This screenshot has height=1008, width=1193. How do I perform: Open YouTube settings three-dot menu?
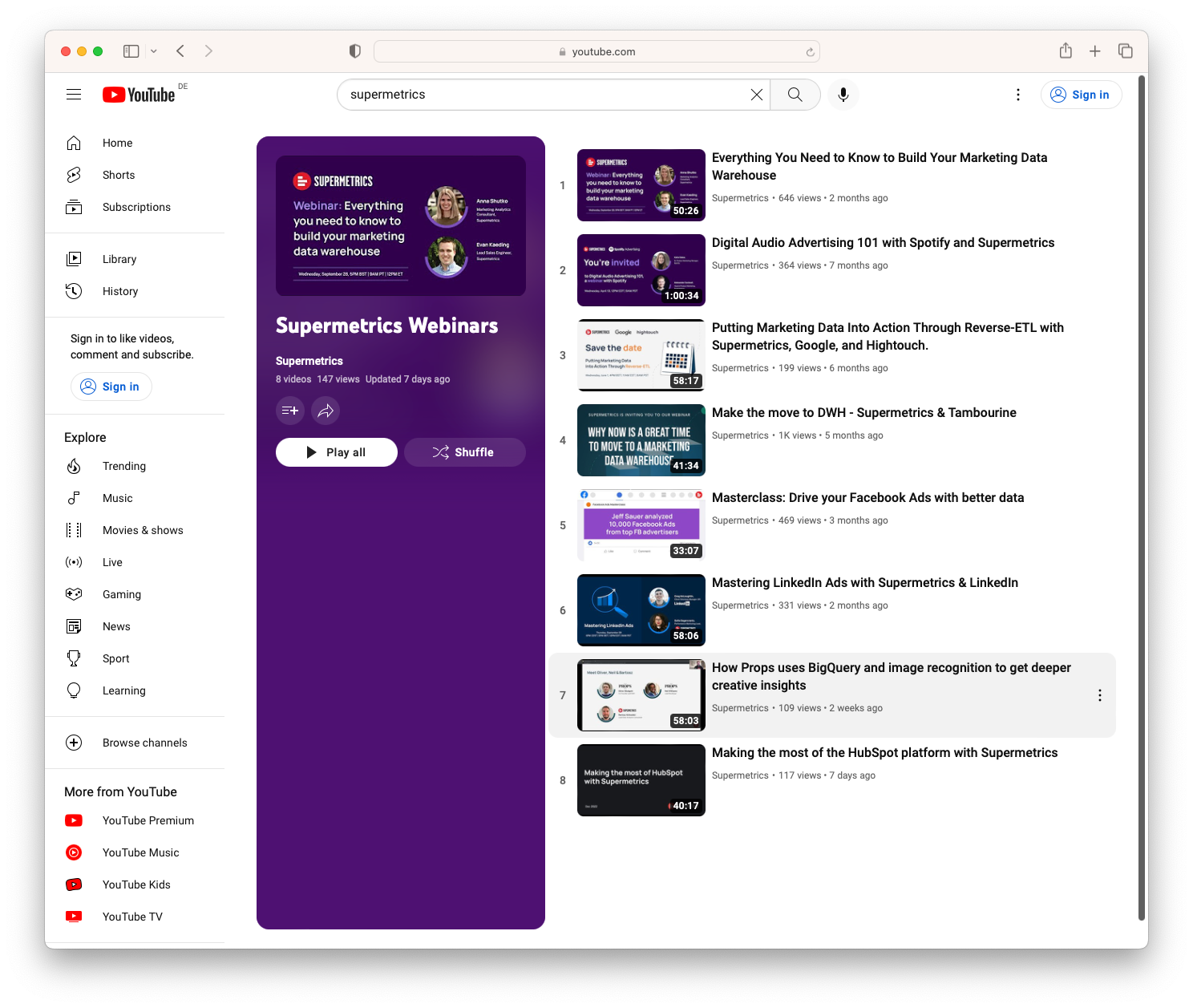1018,95
